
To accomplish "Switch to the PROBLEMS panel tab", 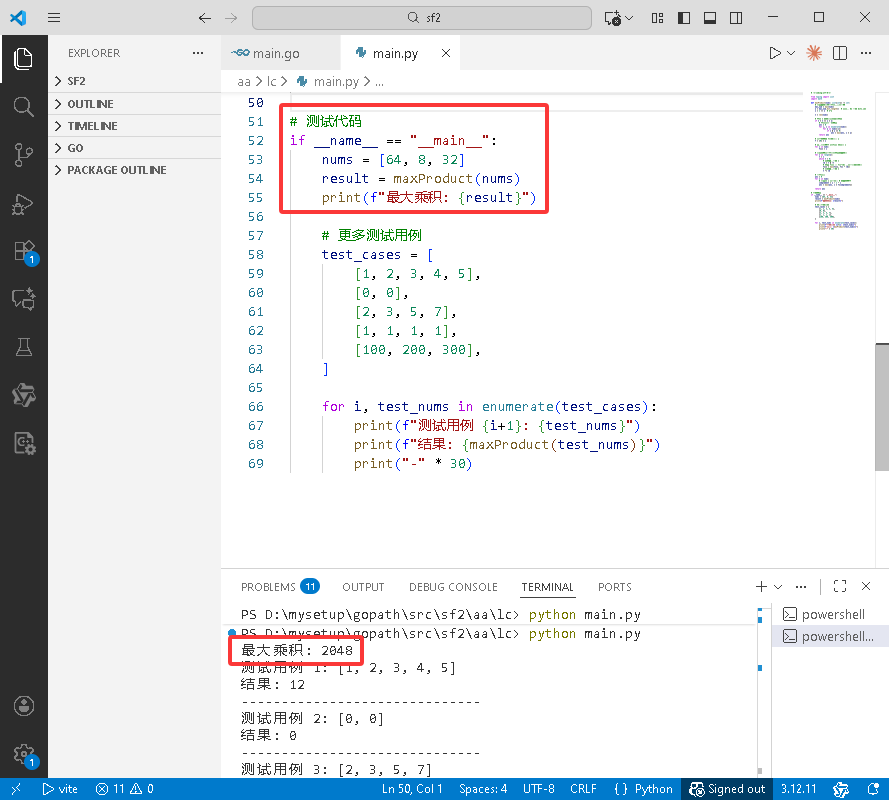I will click(280, 587).
